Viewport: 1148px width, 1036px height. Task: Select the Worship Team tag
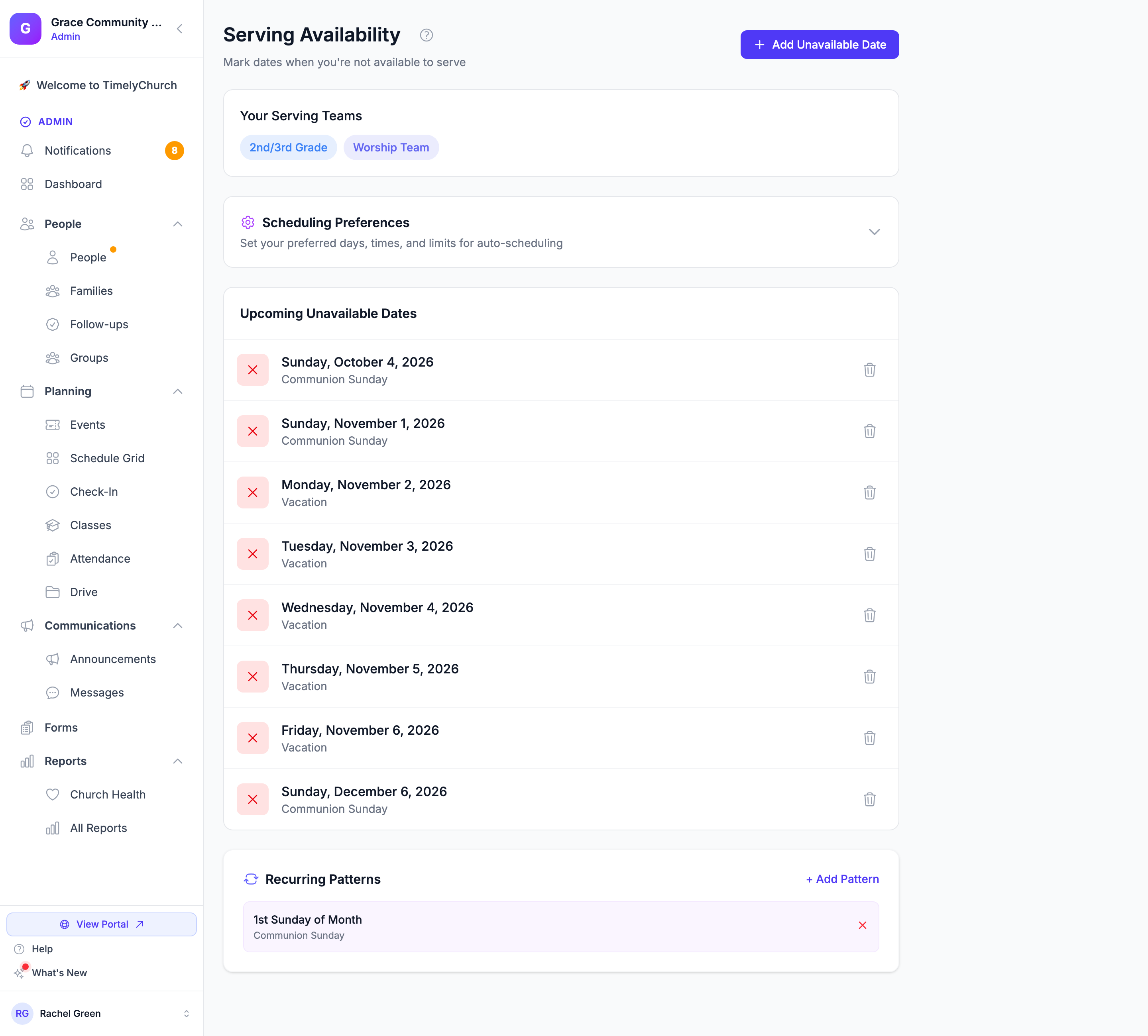391,148
